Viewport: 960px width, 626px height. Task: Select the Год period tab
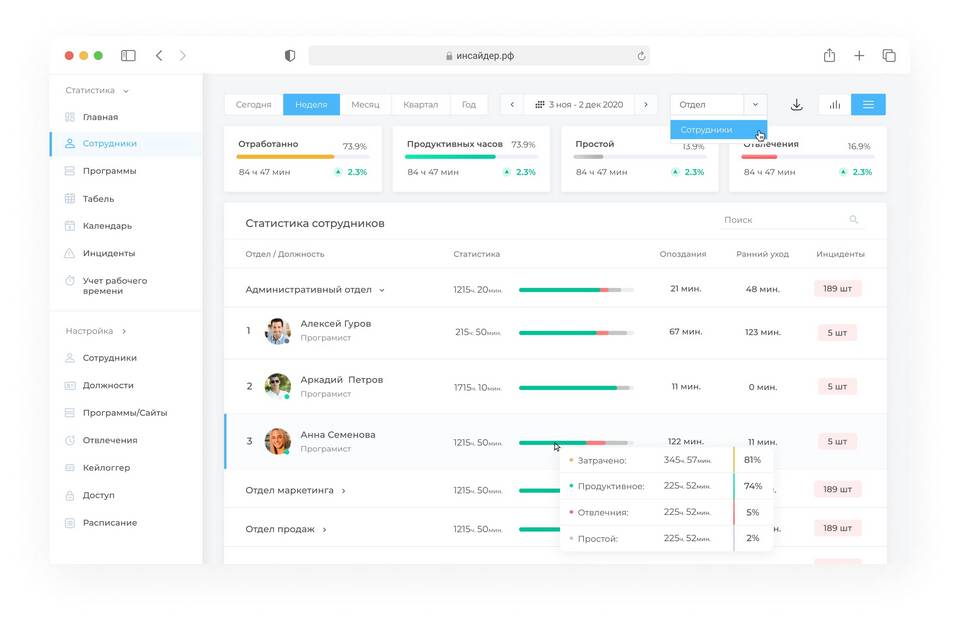coord(469,105)
